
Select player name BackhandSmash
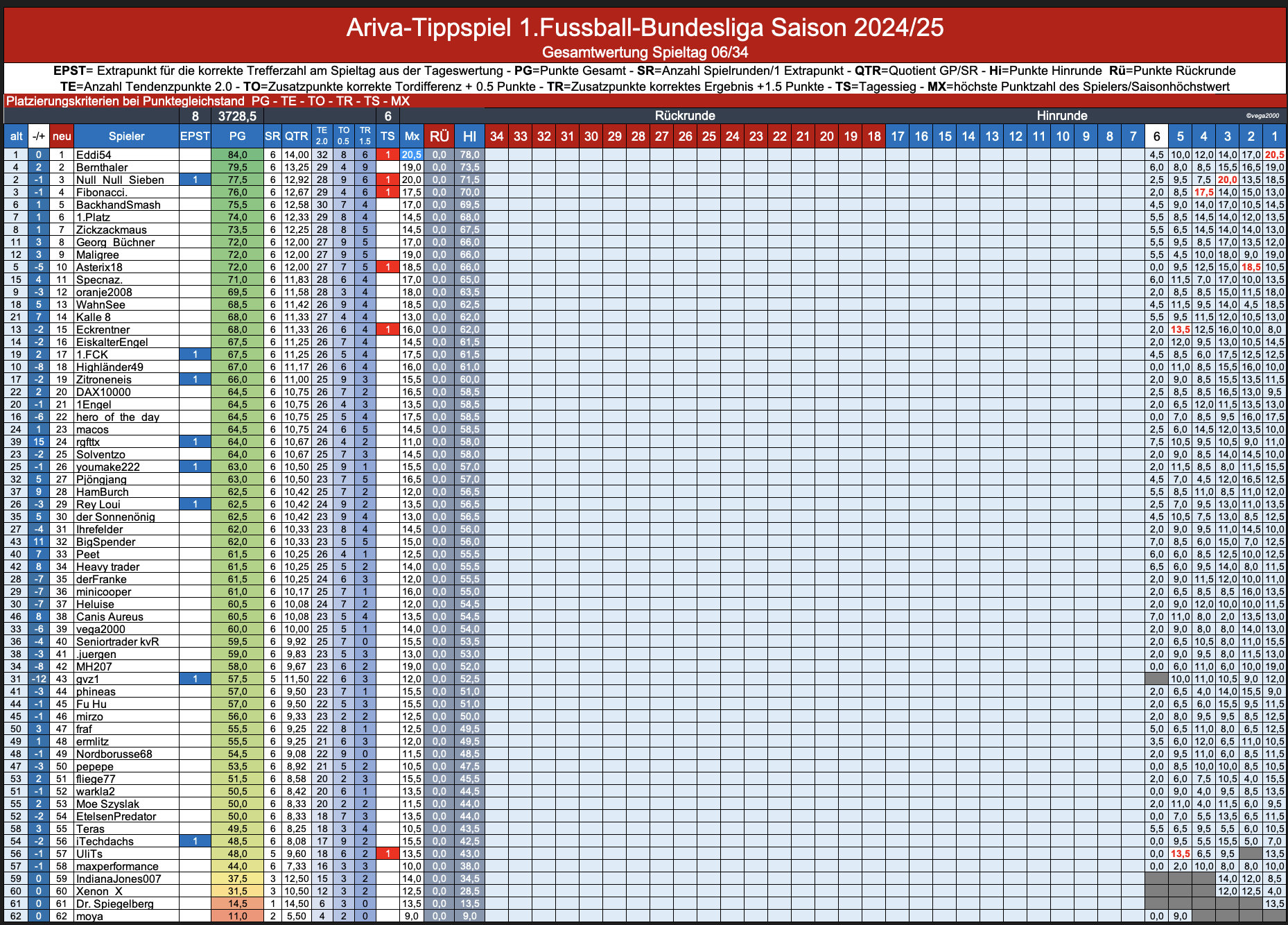[118, 205]
